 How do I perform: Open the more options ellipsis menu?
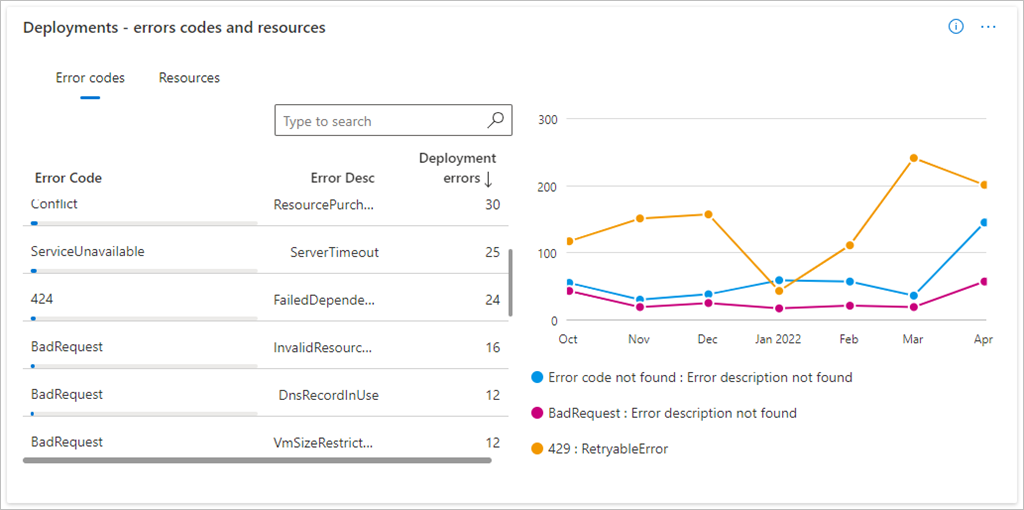[x=988, y=27]
